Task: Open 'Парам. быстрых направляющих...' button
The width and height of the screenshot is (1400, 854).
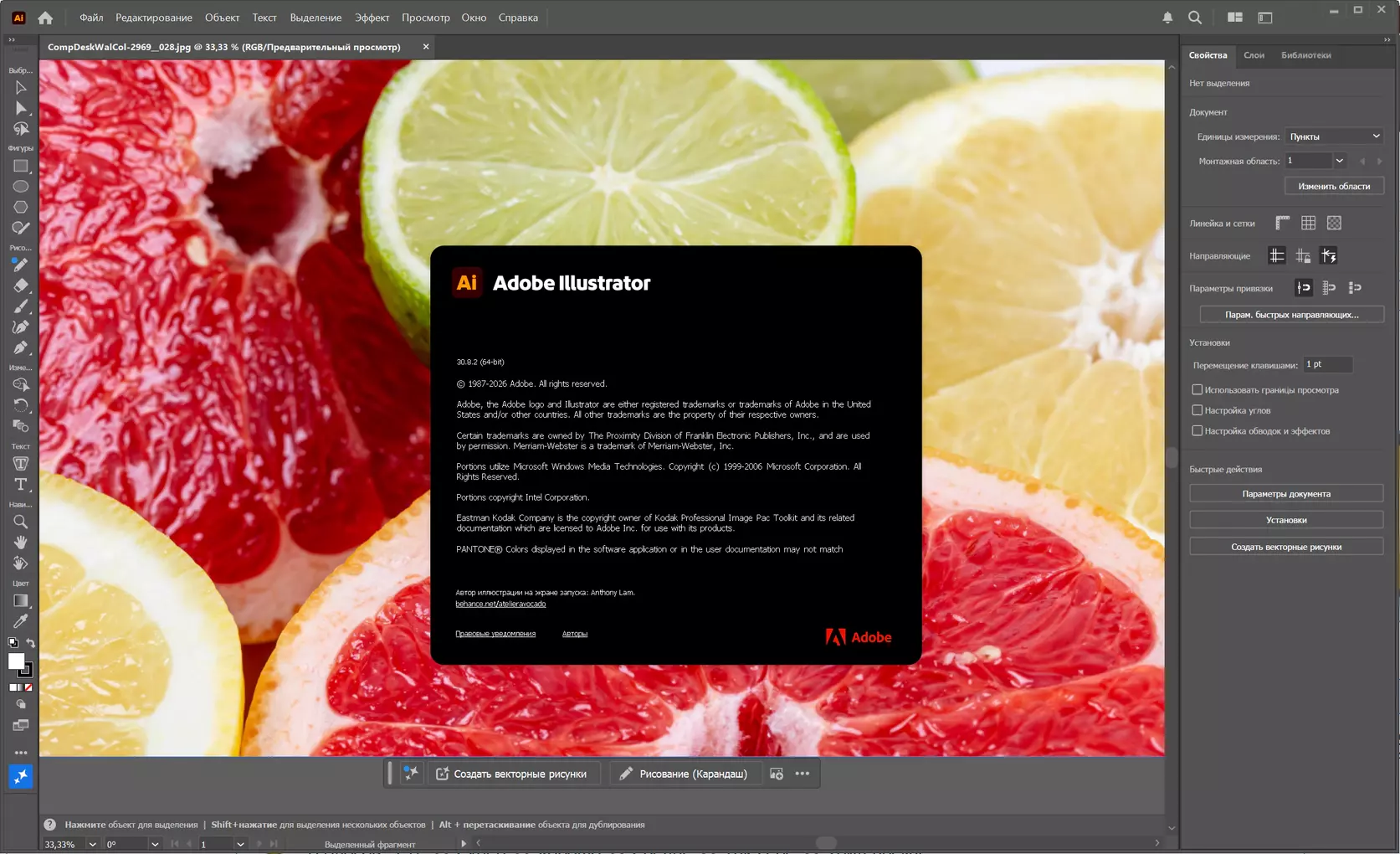Action: coord(1291,315)
